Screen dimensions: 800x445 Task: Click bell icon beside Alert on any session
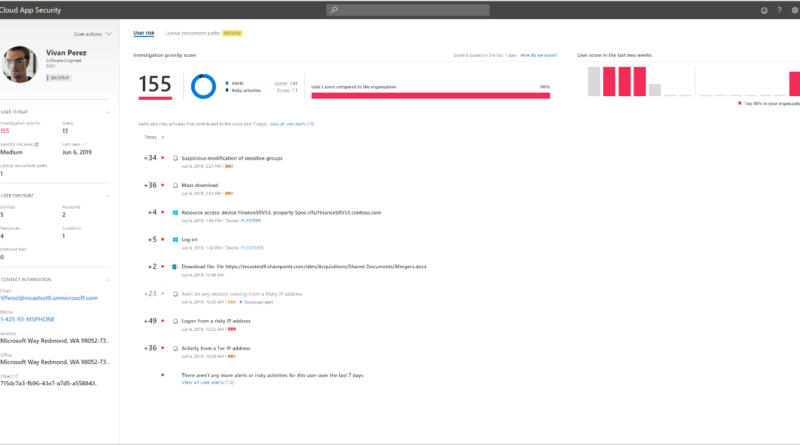[x=176, y=294]
